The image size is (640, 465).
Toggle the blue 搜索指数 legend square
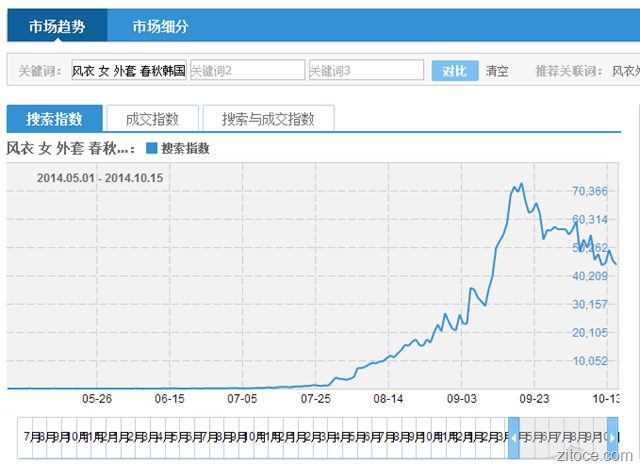(x=152, y=148)
